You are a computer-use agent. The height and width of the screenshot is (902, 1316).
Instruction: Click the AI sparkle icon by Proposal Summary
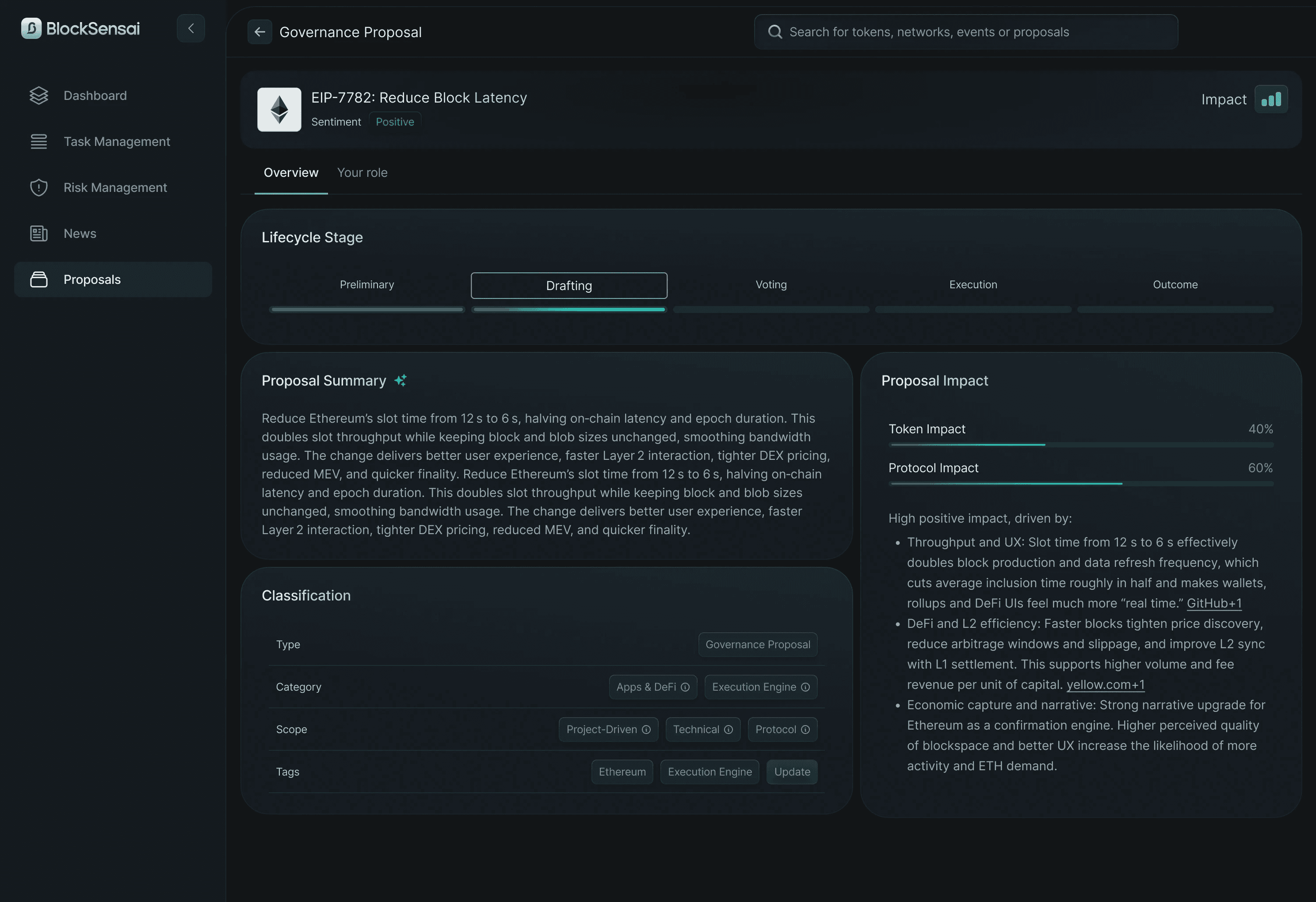(x=401, y=381)
